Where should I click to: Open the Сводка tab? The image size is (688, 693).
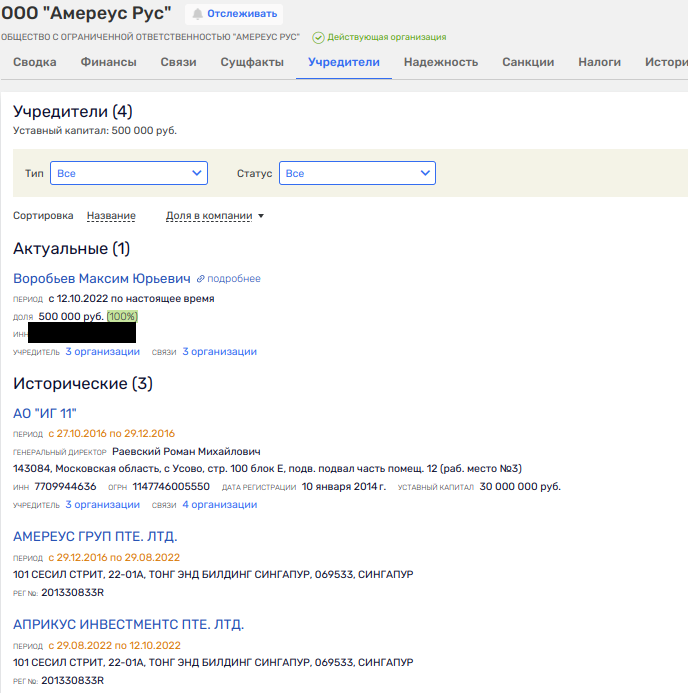point(34,62)
